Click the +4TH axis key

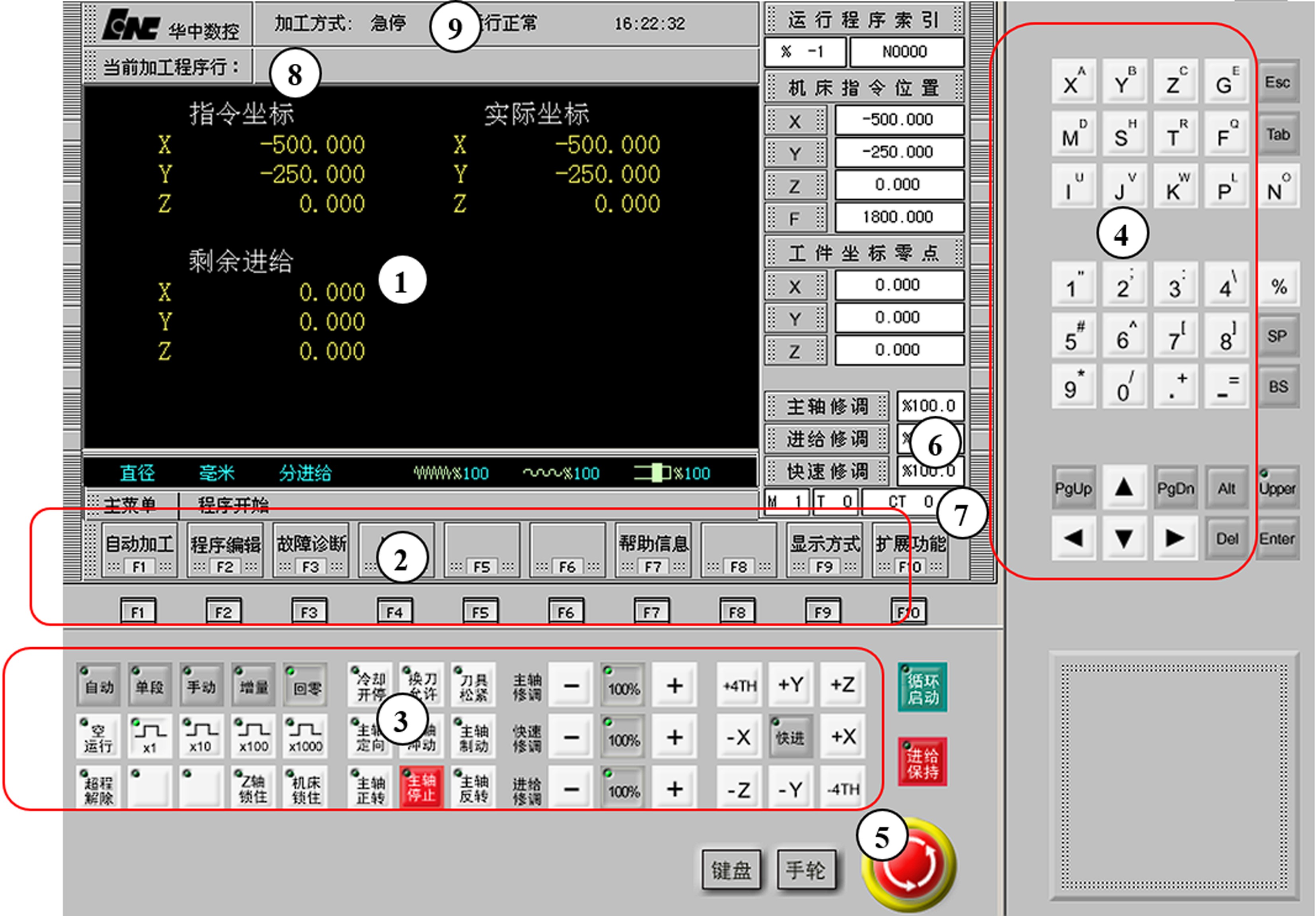pyautogui.click(x=739, y=684)
